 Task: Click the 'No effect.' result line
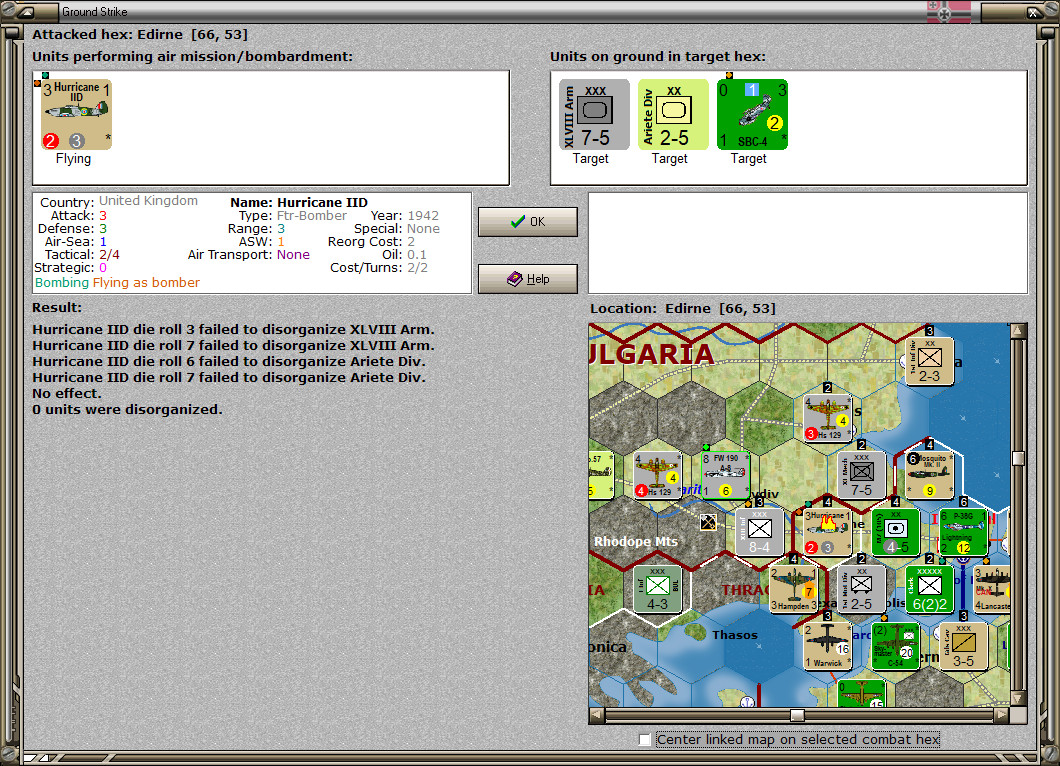[x=66, y=393]
